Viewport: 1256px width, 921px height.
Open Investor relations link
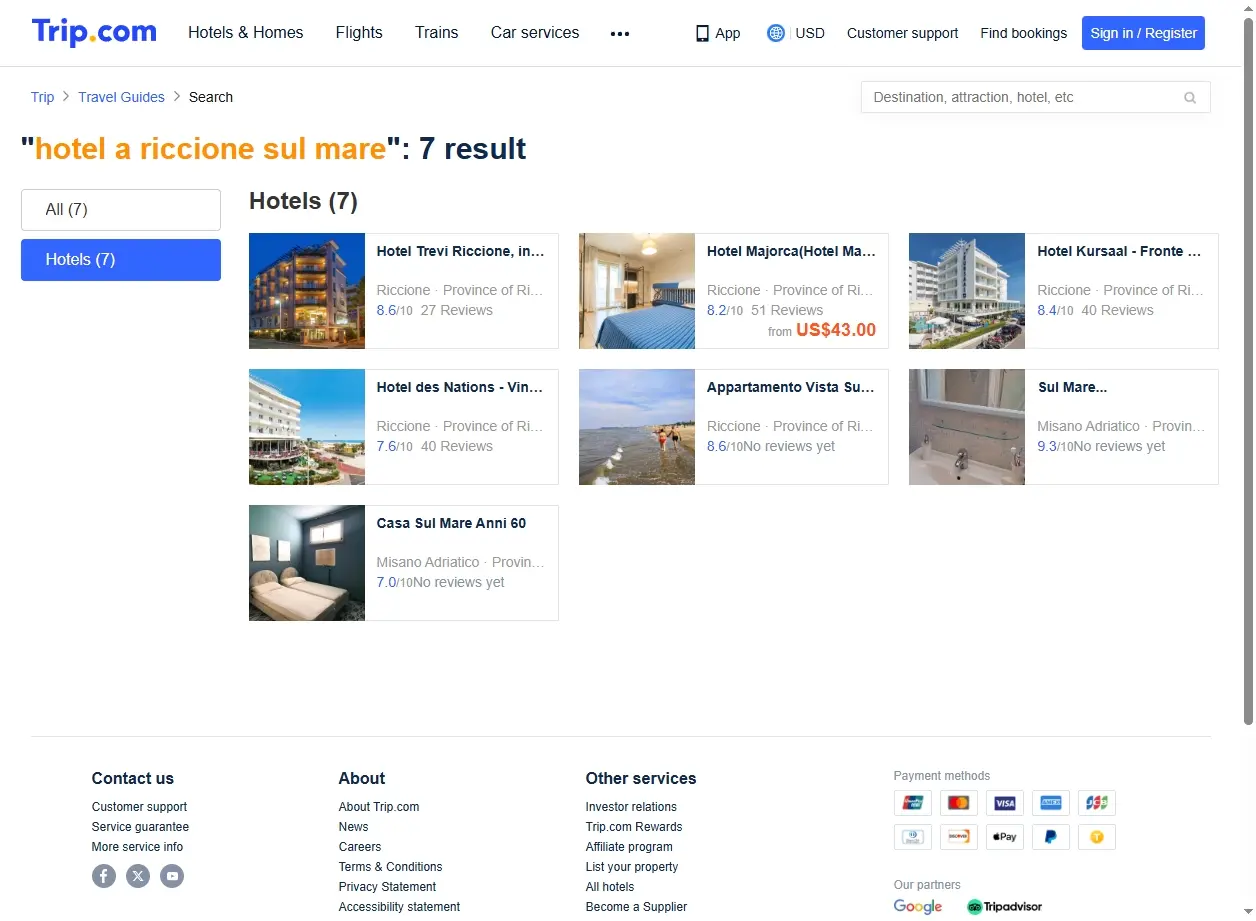[631, 807]
